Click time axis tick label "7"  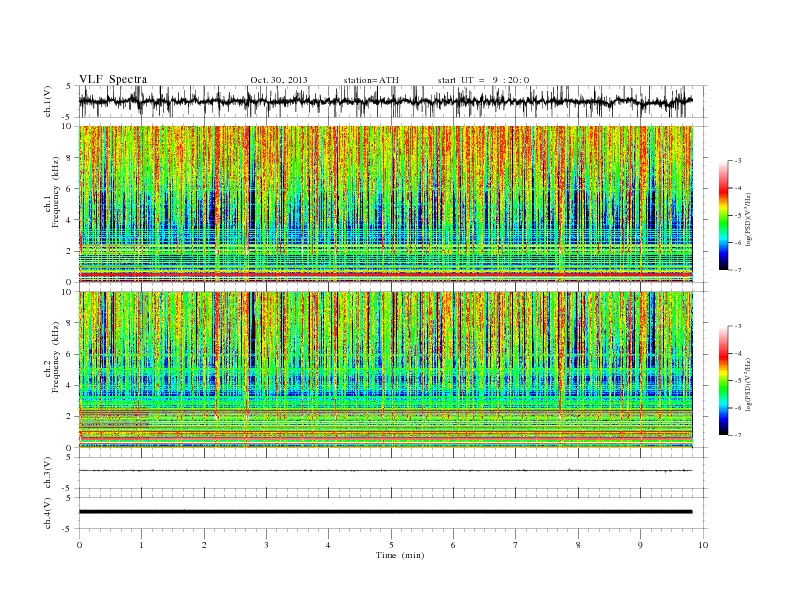pos(516,545)
